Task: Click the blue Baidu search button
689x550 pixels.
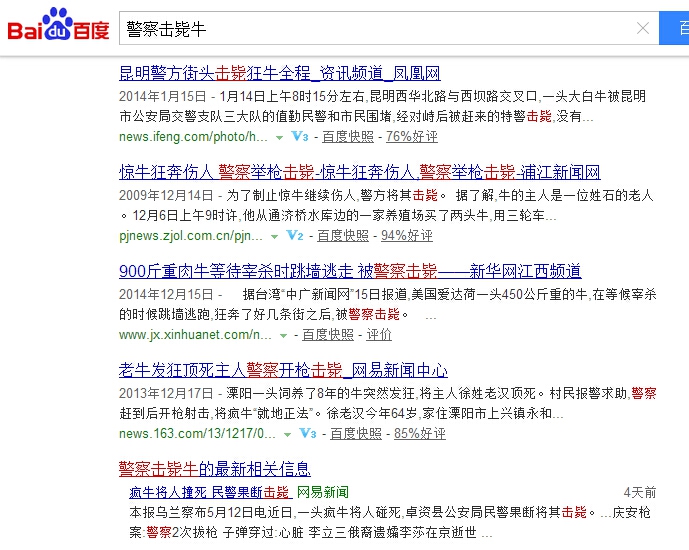Action: pyautogui.click(x=674, y=29)
